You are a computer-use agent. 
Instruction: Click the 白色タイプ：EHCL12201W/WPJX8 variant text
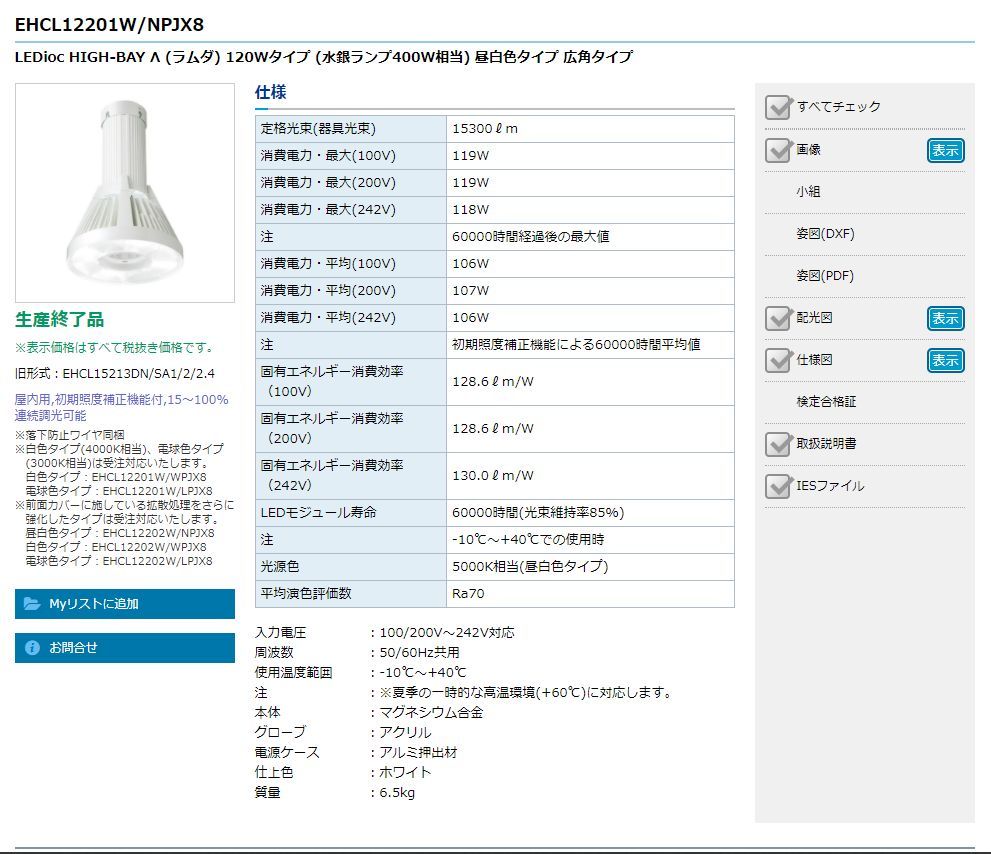[116, 477]
